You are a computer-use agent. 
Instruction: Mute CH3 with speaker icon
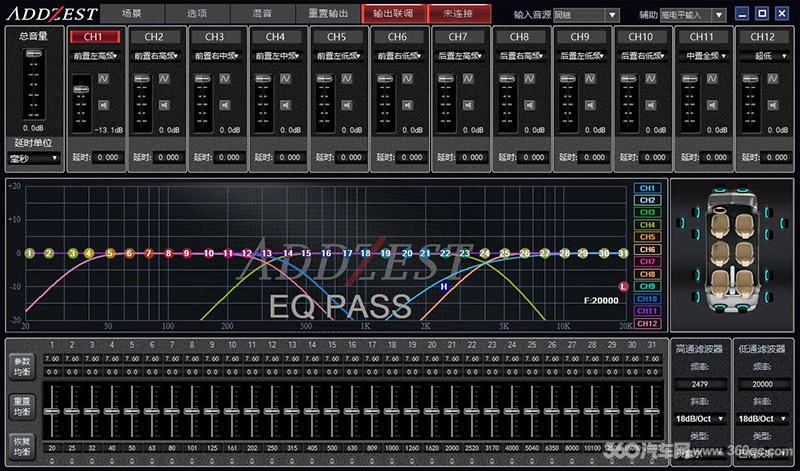[225, 105]
